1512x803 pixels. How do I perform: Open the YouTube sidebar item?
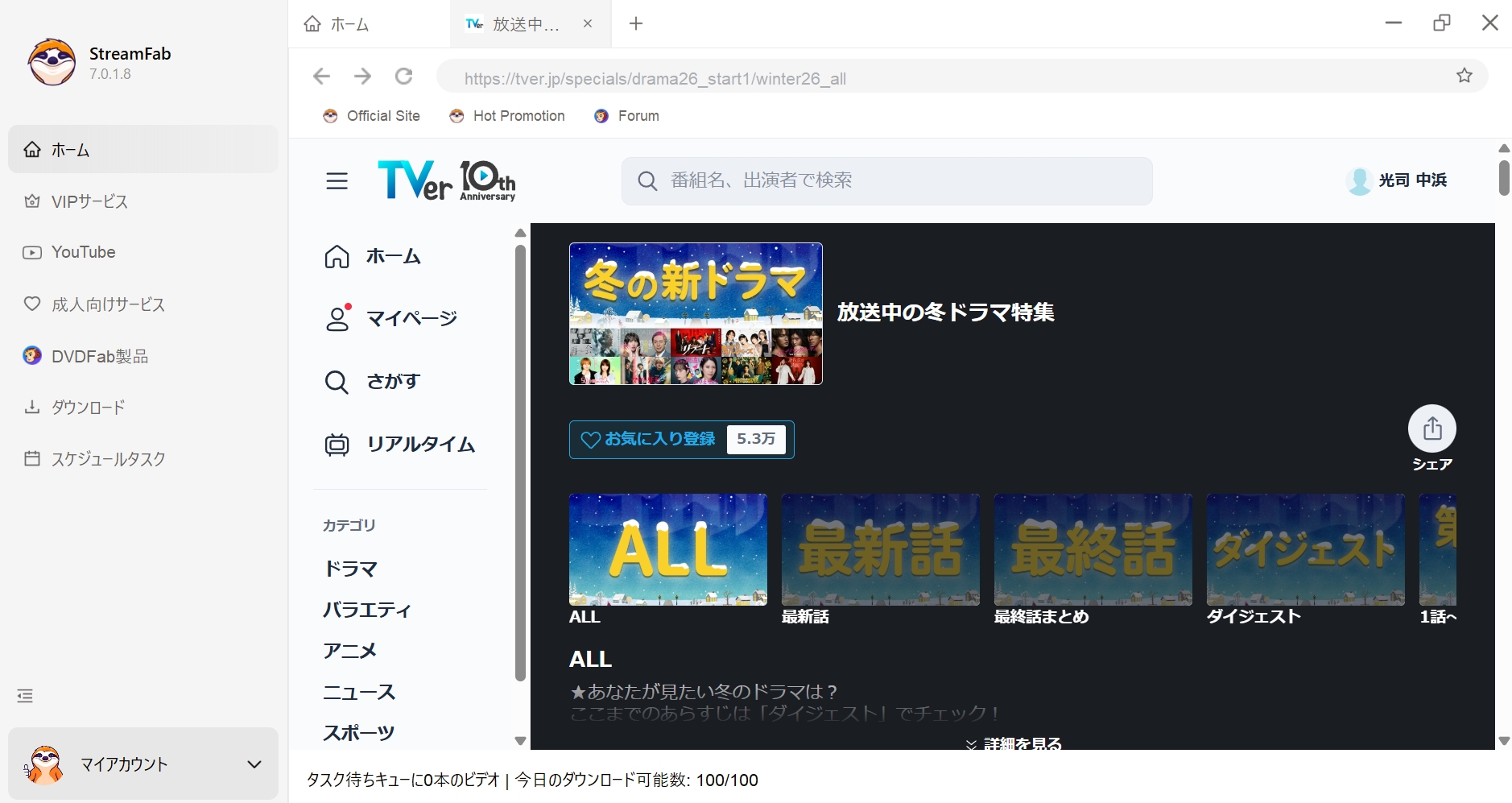(84, 252)
